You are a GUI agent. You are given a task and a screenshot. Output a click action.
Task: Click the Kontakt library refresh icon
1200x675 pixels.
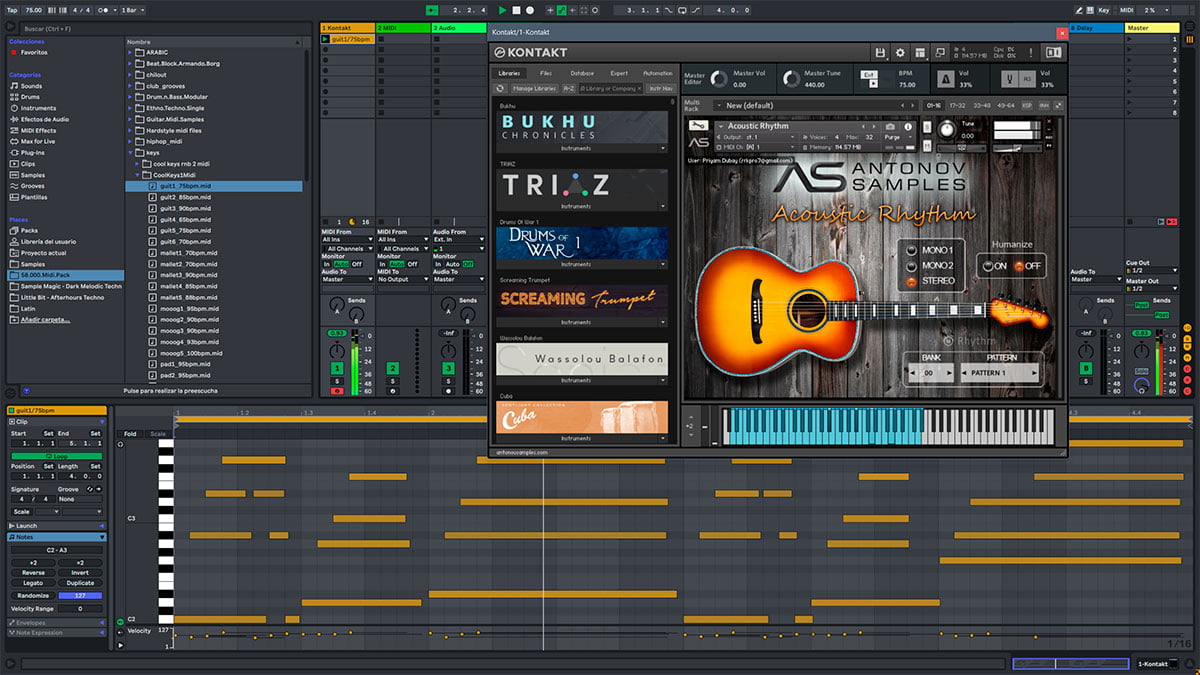[501, 88]
